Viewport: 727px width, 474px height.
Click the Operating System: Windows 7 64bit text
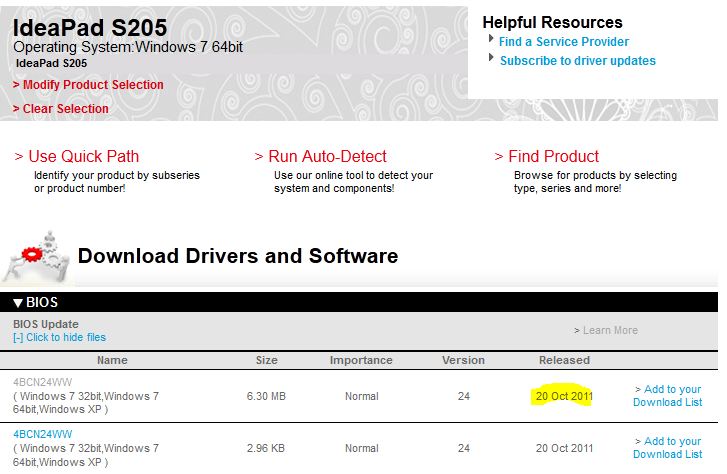point(128,47)
